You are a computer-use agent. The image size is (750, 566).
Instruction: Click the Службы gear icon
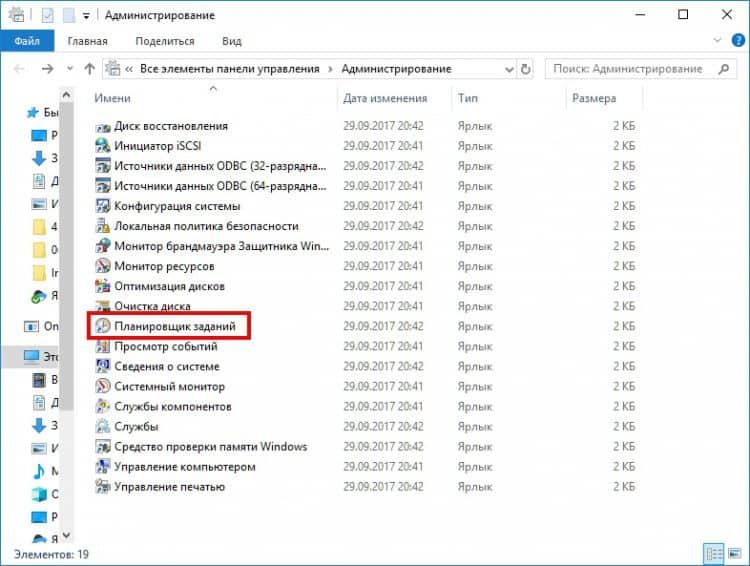[103, 426]
